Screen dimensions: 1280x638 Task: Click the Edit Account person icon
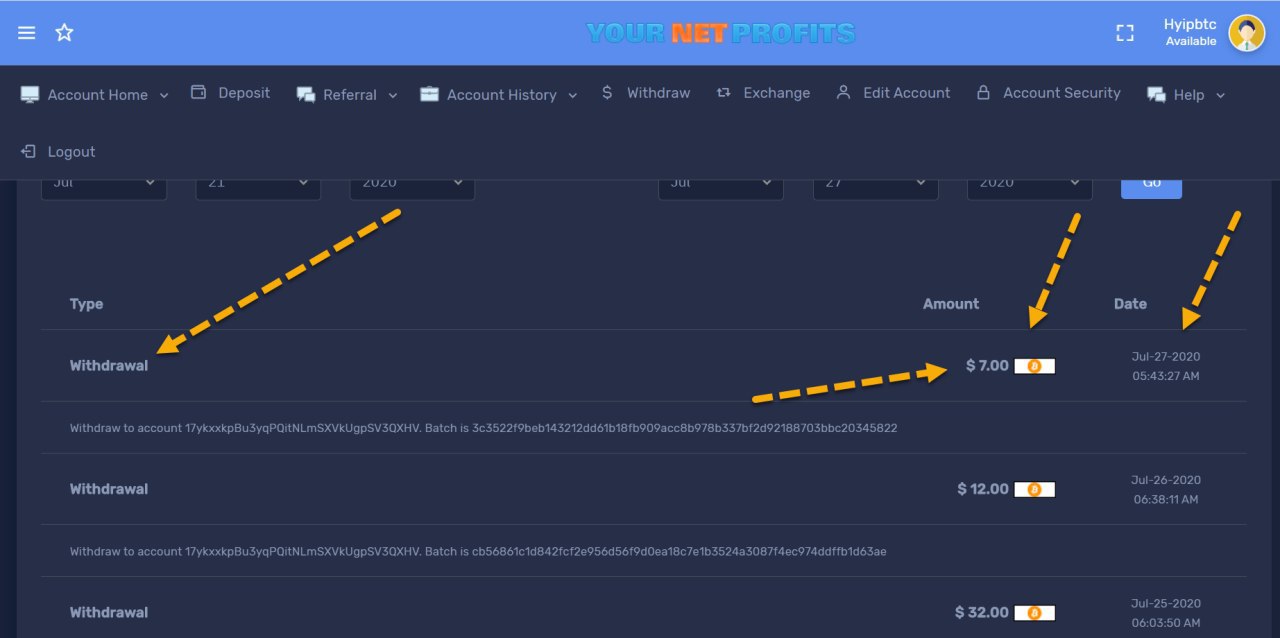[x=843, y=92]
